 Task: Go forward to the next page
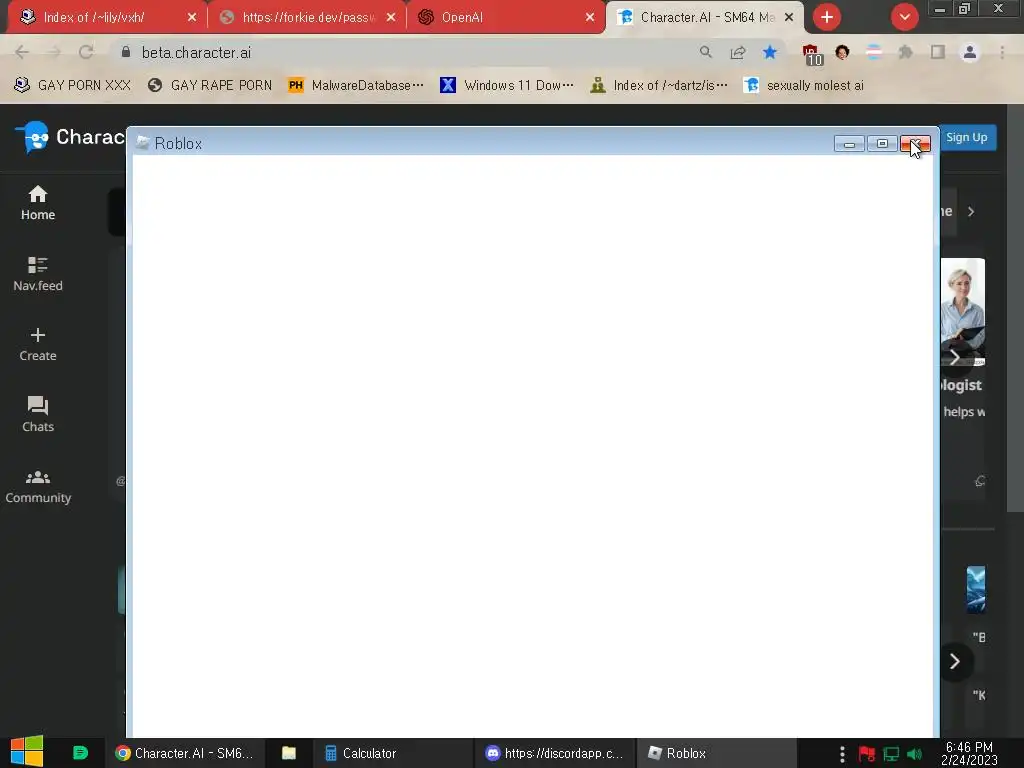click(54, 52)
